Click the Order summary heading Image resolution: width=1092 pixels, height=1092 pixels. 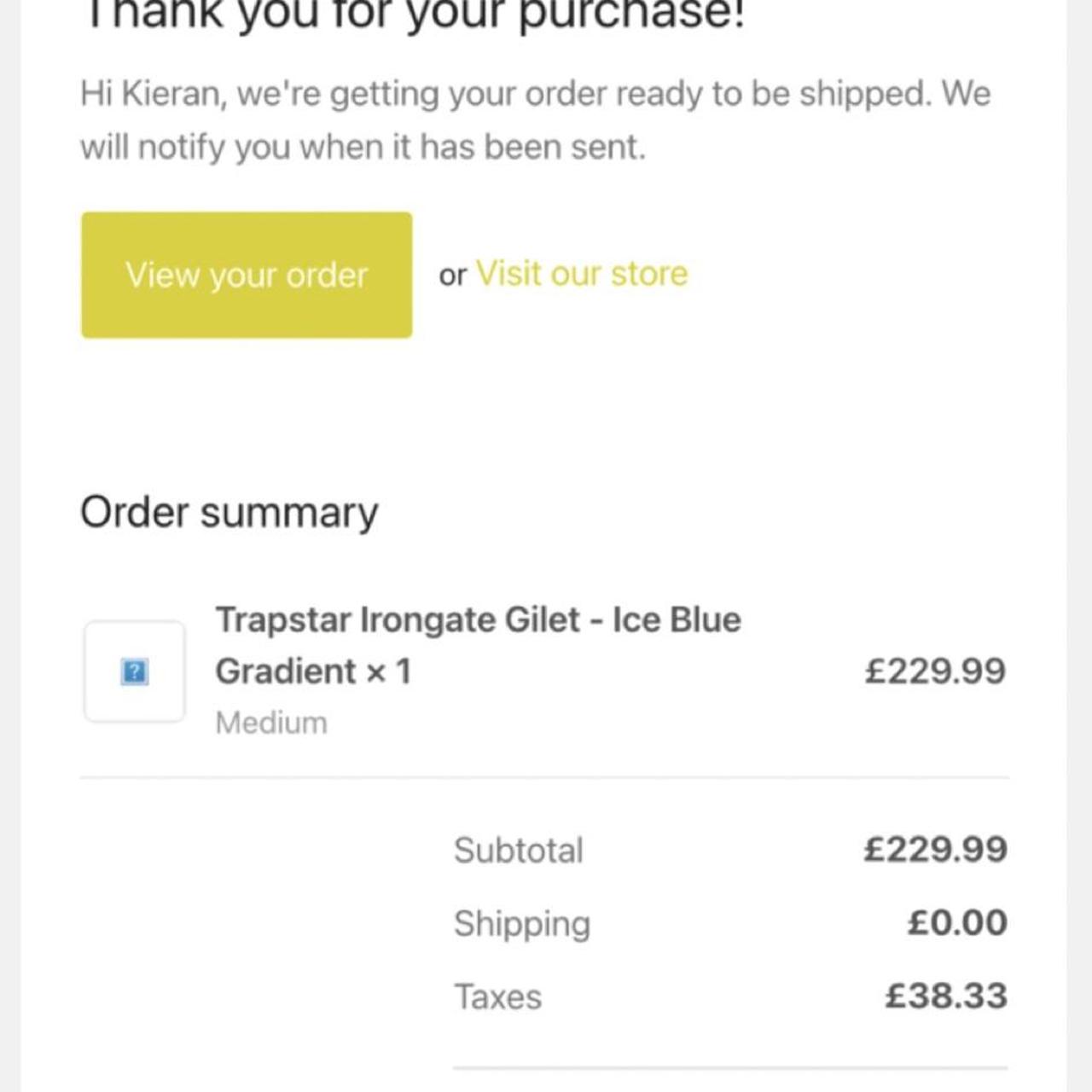229,512
